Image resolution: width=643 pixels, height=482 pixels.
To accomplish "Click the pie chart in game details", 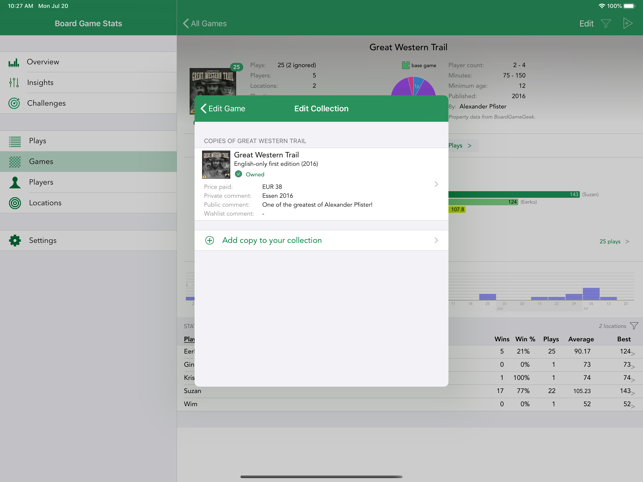I will tap(413, 86).
